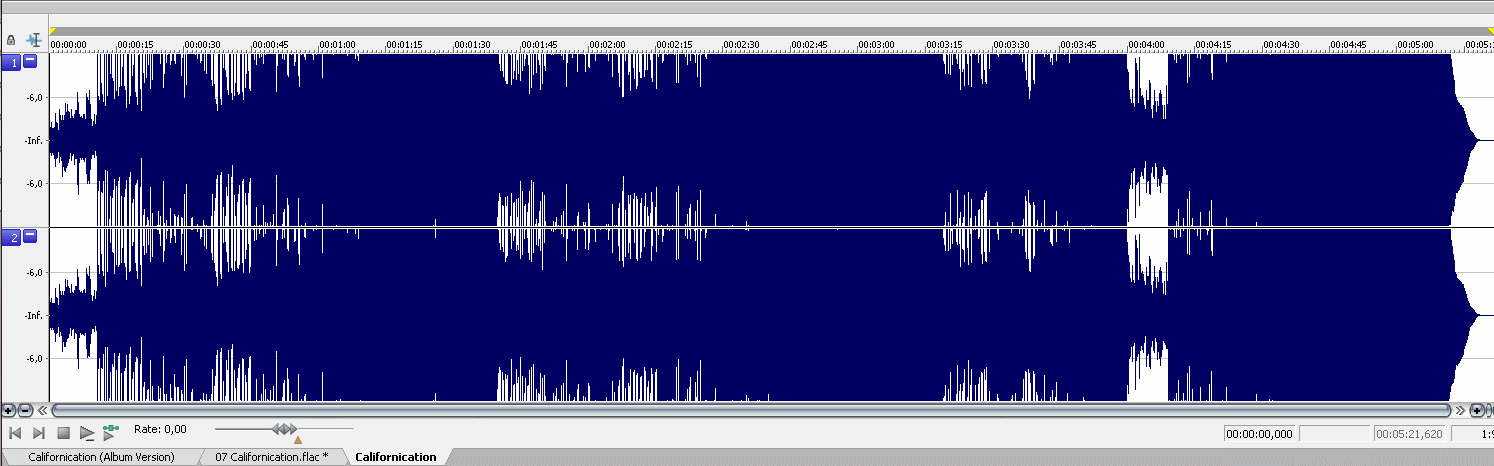Click the lock icon above channel 1
Viewport: 1494px width, 466px height.
pos(11,41)
